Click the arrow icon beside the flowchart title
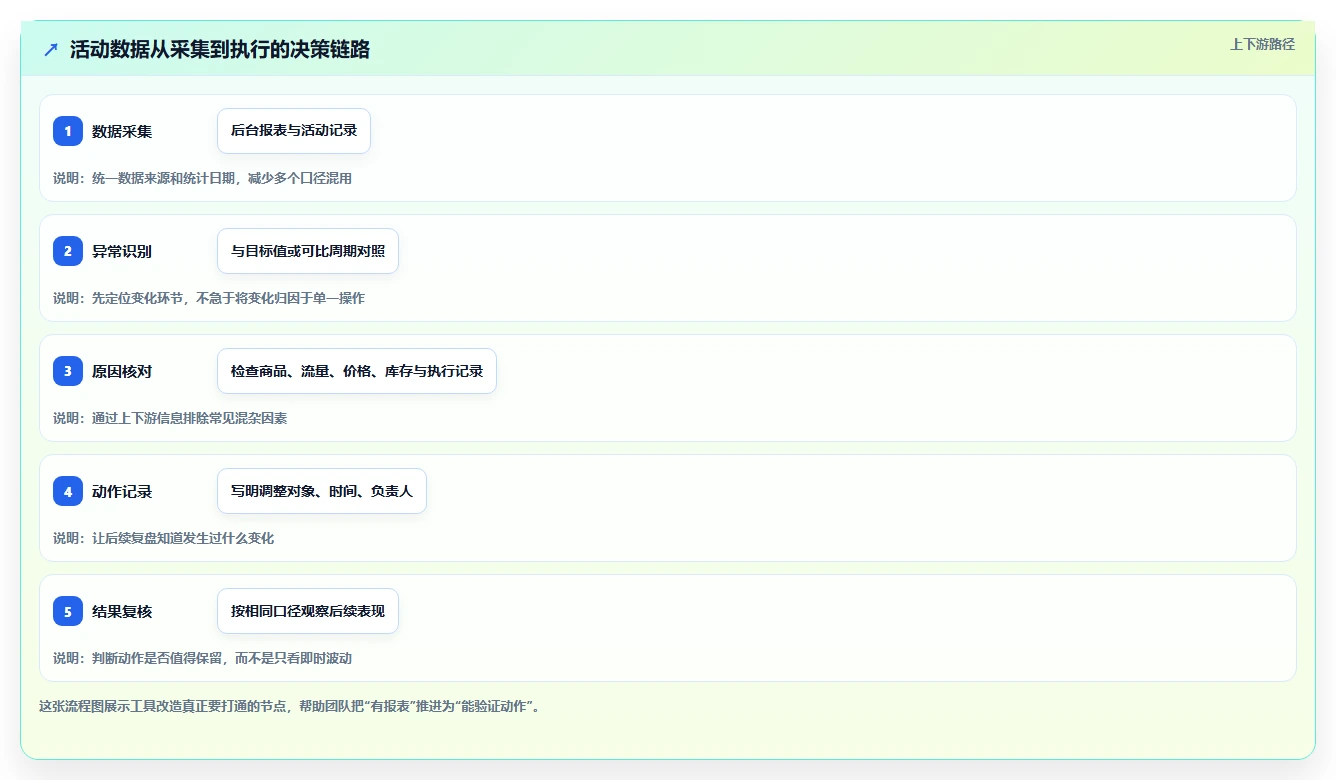This screenshot has width=1336, height=780. [51, 49]
